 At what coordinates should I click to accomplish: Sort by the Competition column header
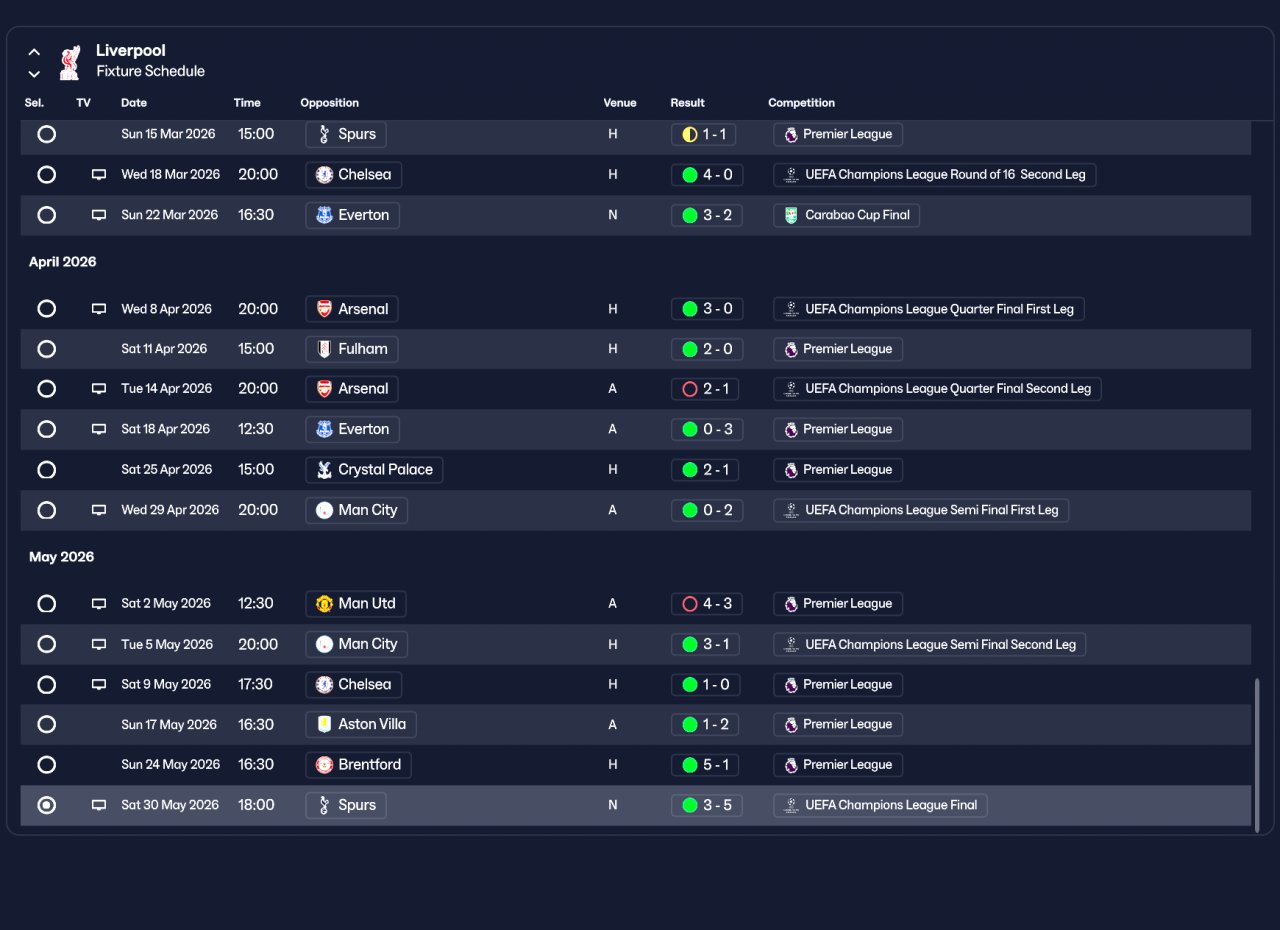pyautogui.click(x=801, y=103)
